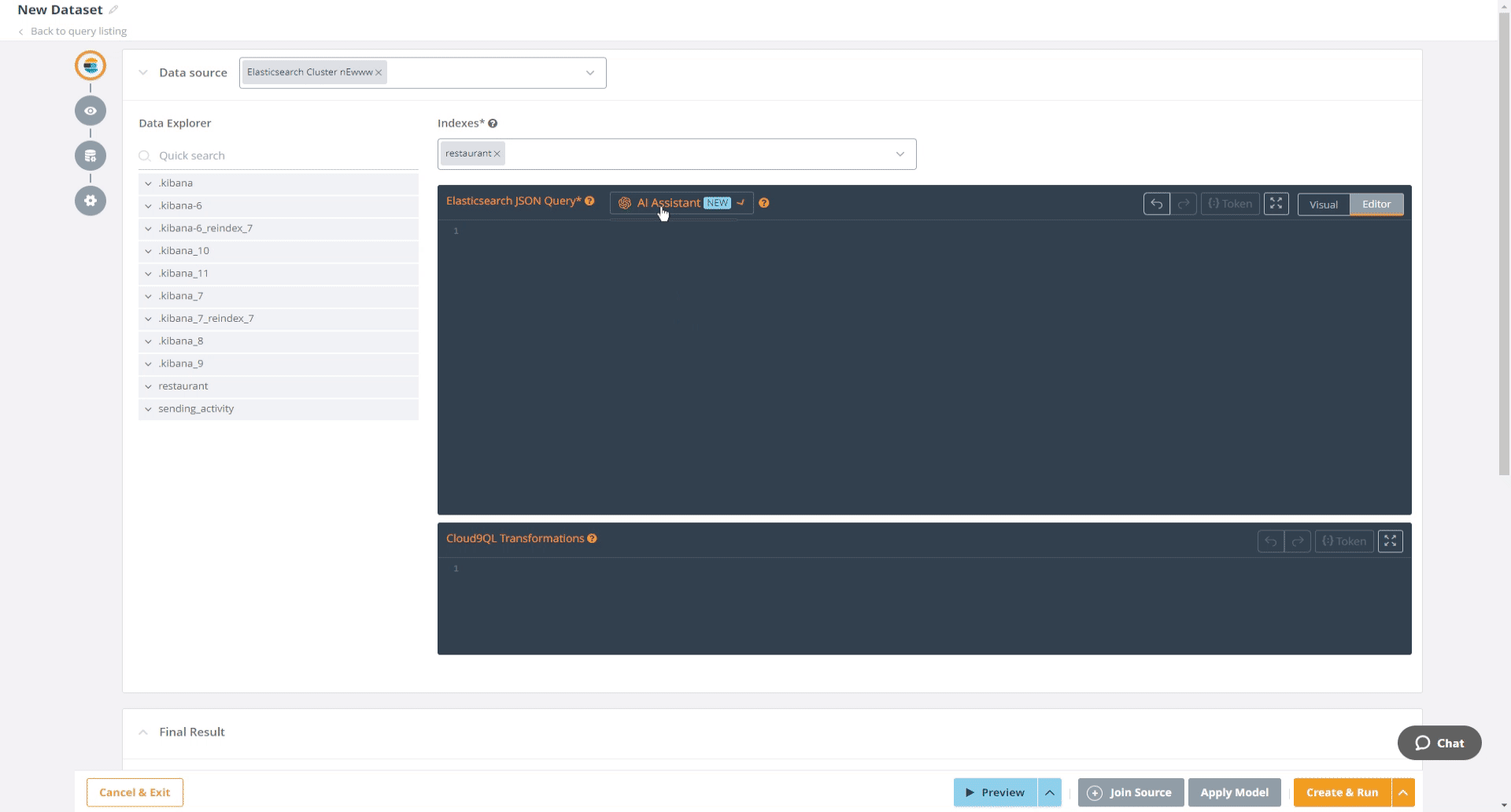1511x812 pixels.
Task: Select the data source step icon
Action: (x=90, y=66)
